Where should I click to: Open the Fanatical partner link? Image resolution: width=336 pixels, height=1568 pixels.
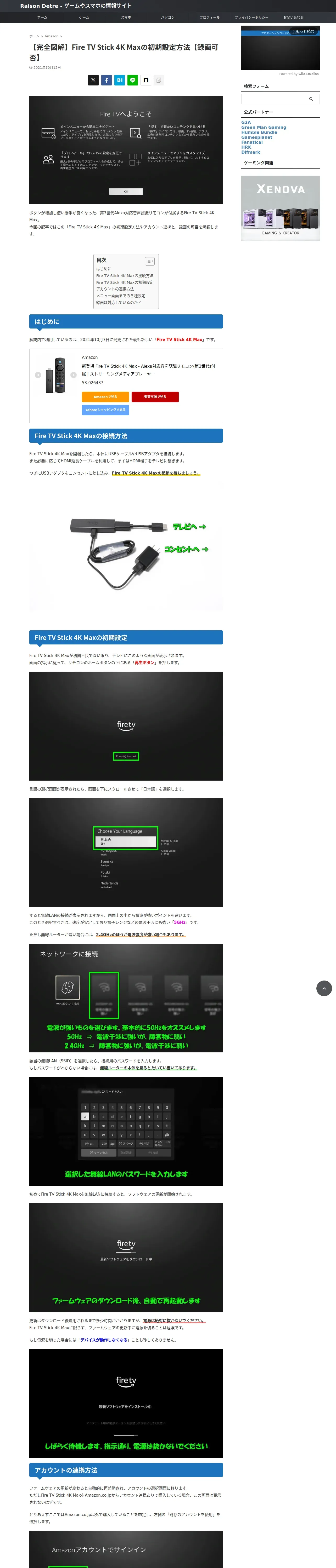(x=252, y=142)
